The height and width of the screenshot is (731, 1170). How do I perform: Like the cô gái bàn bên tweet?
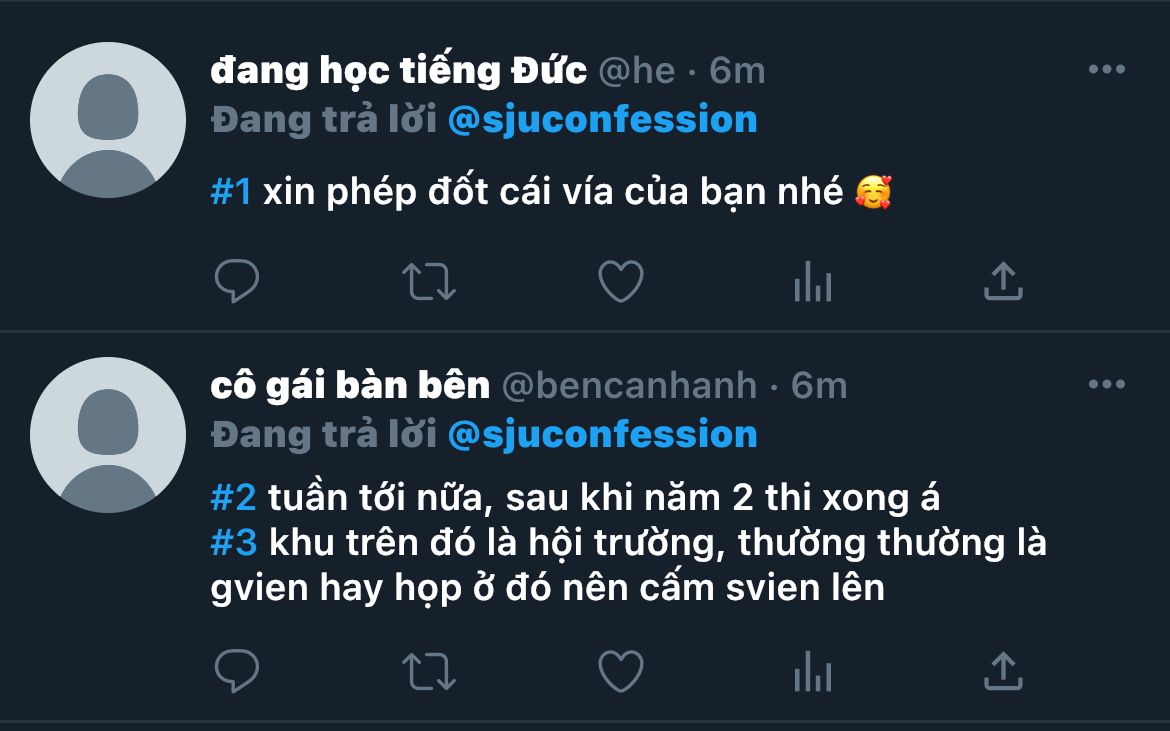point(621,671)
